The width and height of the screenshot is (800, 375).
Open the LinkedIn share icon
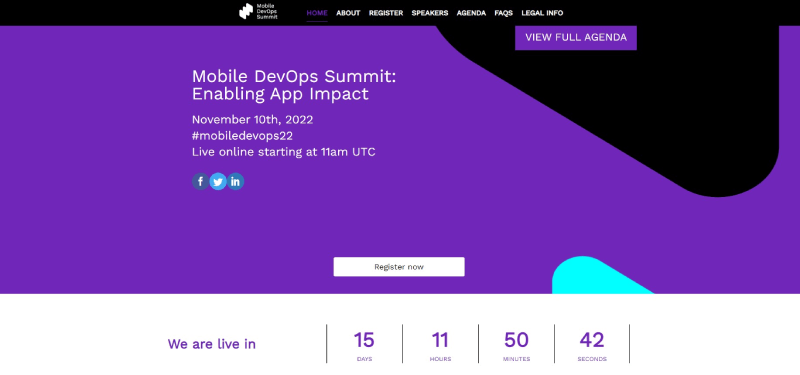pos(235,181)
